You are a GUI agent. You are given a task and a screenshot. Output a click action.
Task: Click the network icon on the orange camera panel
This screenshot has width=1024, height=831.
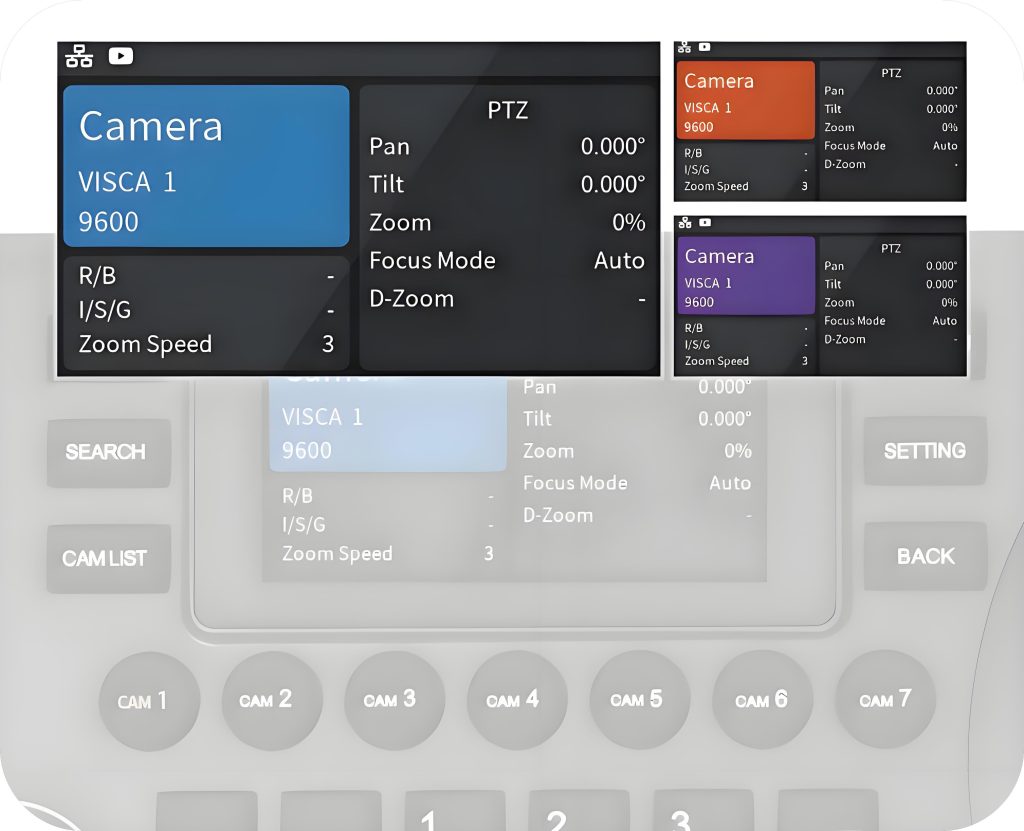[x=685, y=46]
